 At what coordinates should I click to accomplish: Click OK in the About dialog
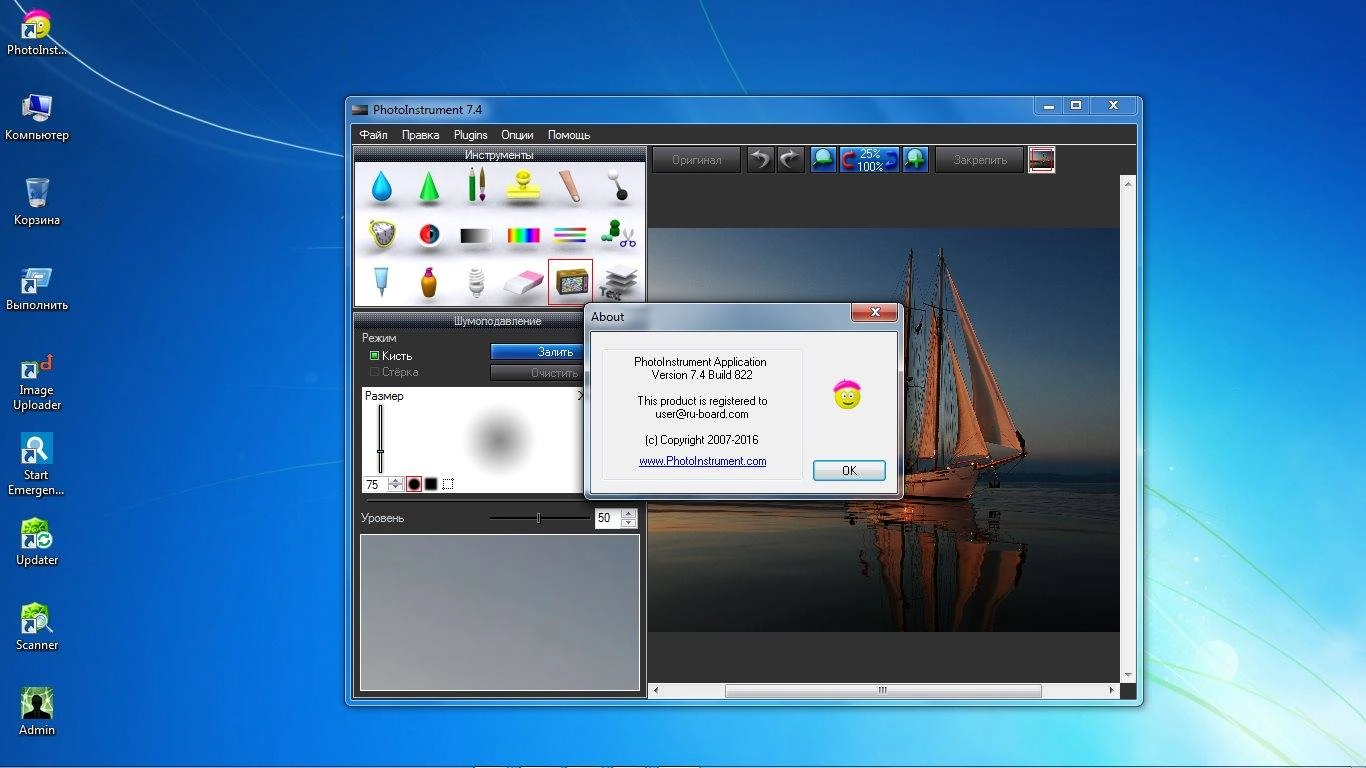point(849,470)
